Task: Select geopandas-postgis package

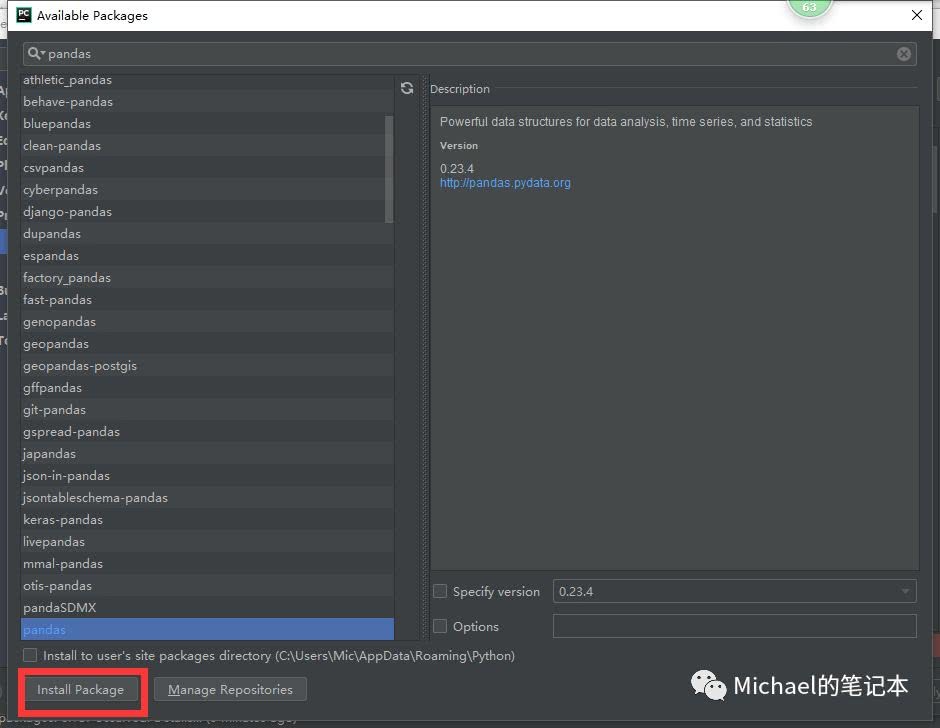Action: tap(207, 365)
